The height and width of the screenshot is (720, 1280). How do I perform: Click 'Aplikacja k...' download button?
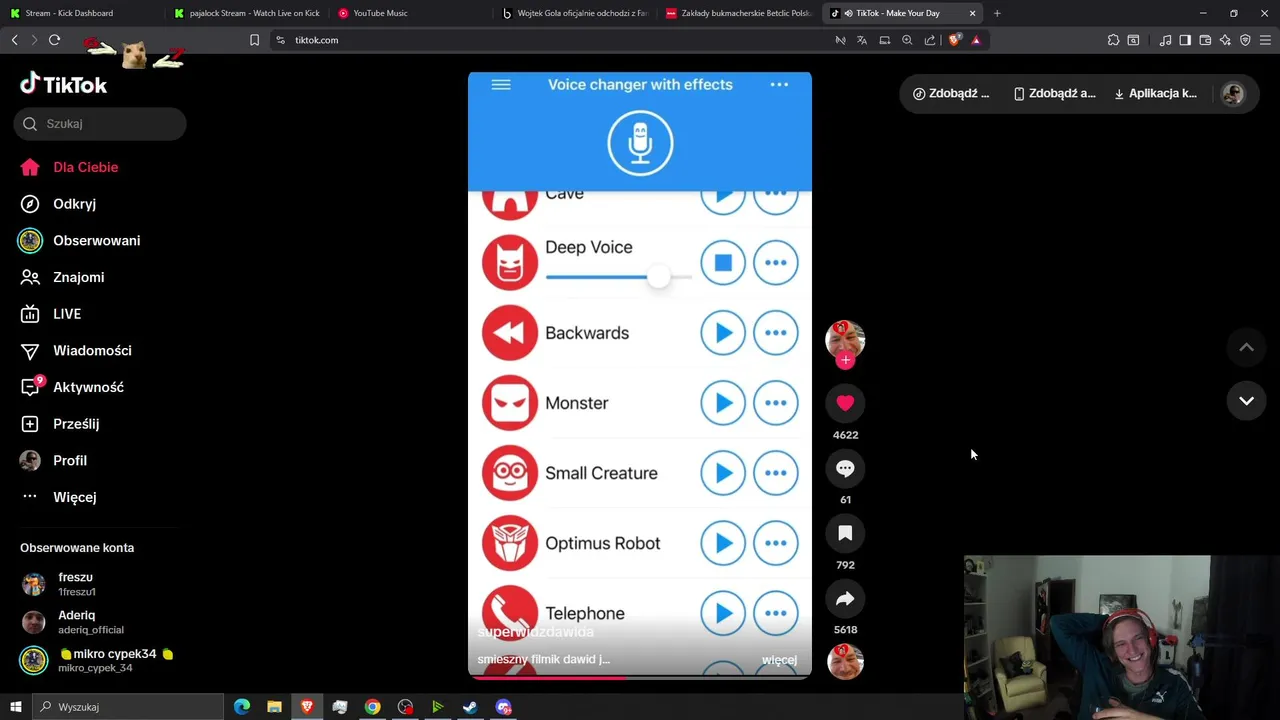(x=1155, y=94)
